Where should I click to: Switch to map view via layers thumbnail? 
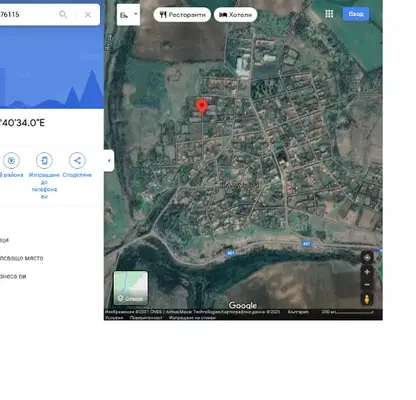pyautogui.click(x=131, y=288)
